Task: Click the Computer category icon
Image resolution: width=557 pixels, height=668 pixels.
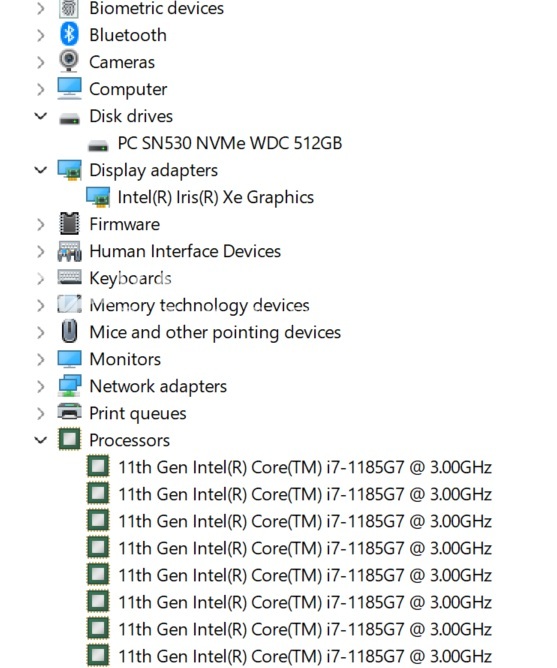Action: [x=69, y=88]
